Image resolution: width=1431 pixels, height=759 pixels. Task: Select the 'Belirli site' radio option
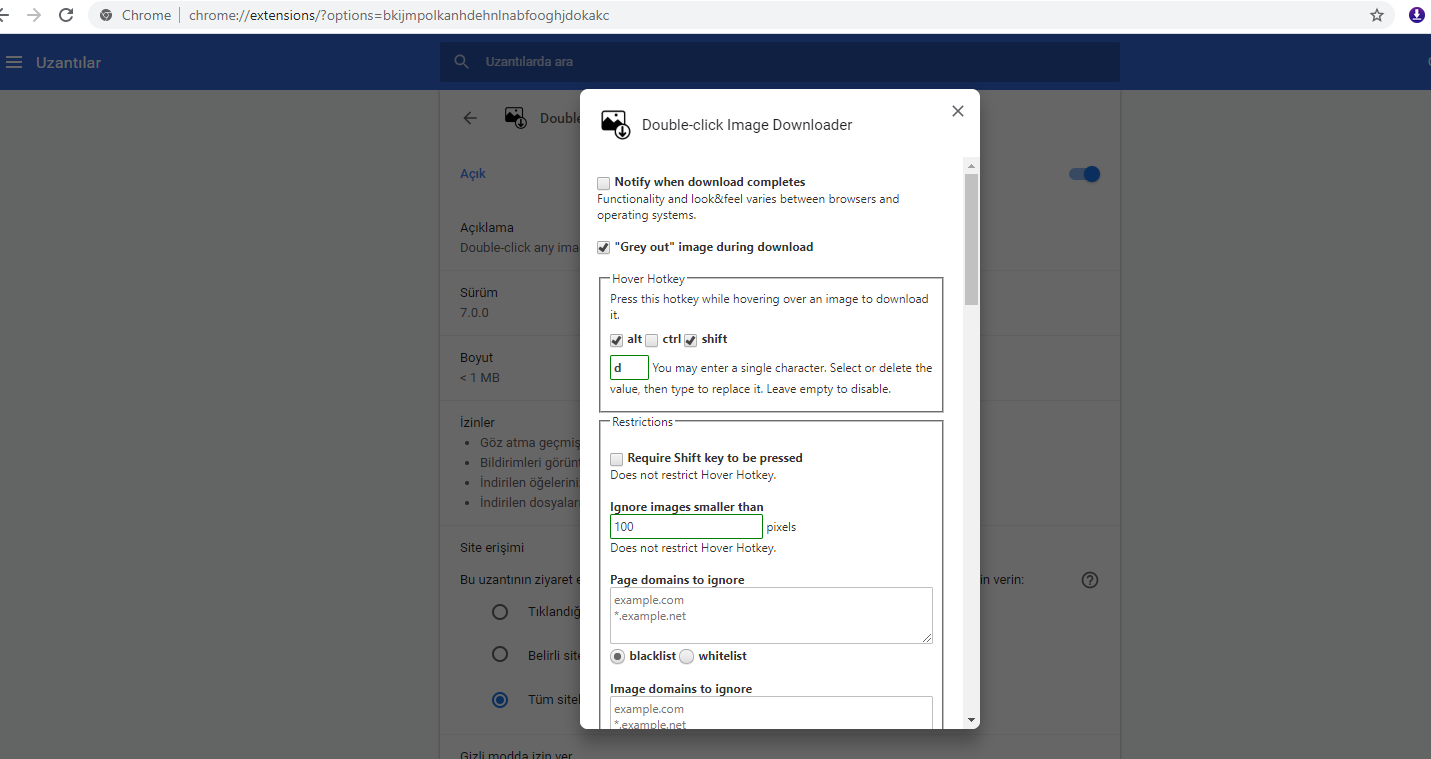point(500,655)
